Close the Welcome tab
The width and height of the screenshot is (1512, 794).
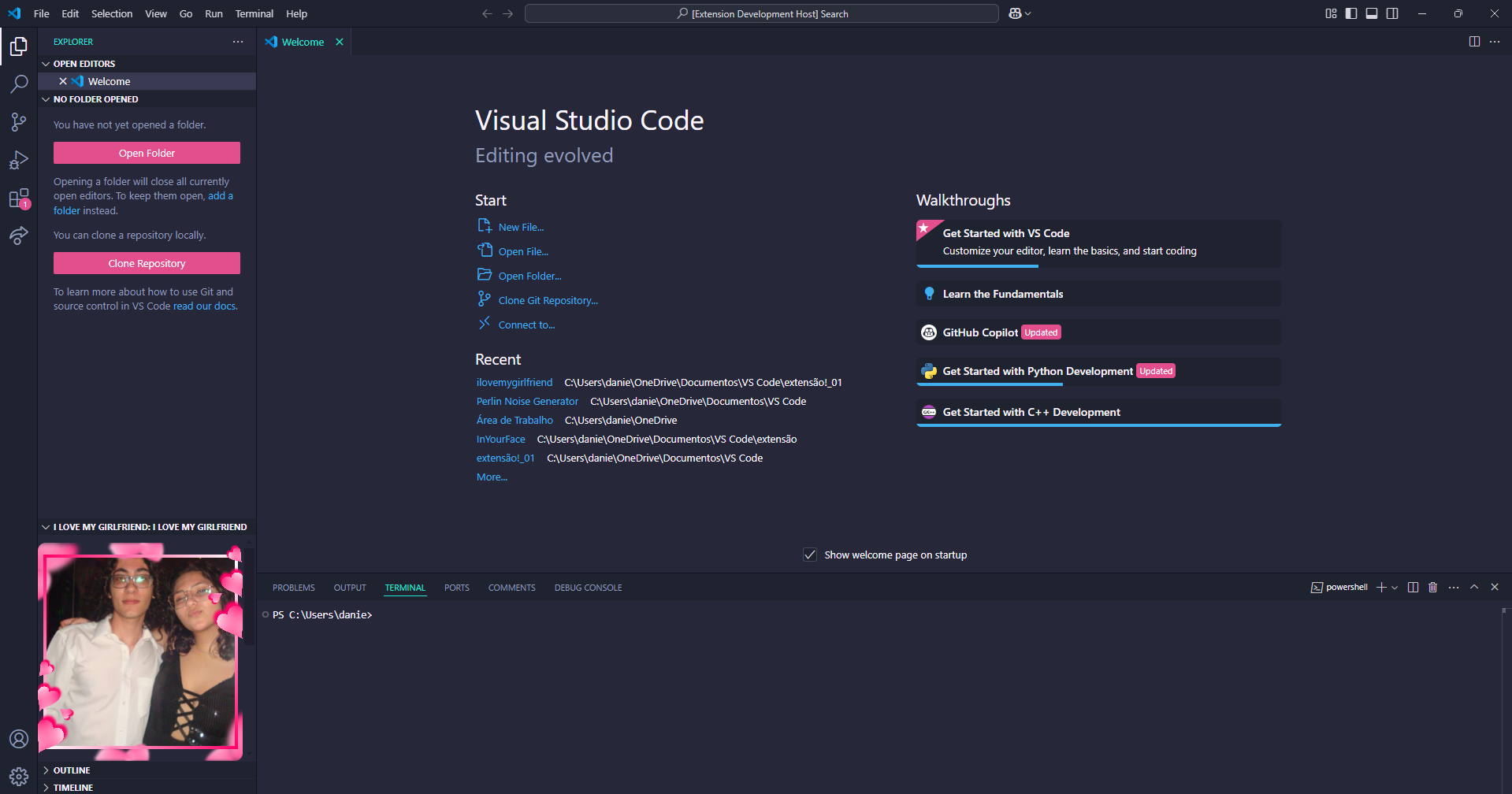click(340, 42)
